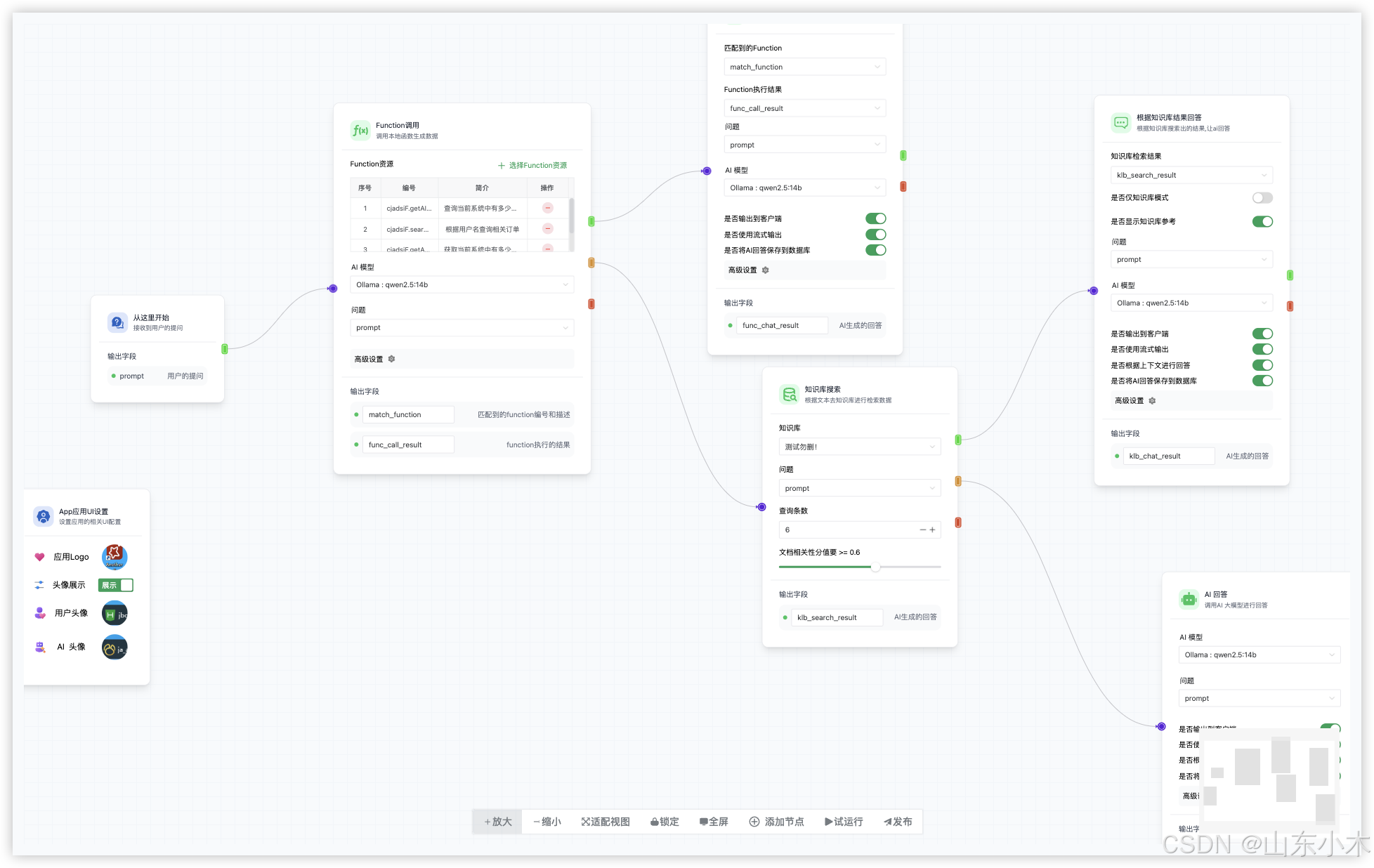Click 选择Function资源 link

coord(532,166)
